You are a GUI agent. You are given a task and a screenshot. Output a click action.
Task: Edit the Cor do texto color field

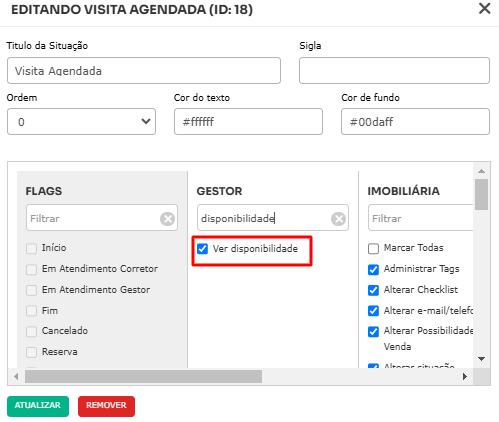pyautogui.click(x=248, y=122)
